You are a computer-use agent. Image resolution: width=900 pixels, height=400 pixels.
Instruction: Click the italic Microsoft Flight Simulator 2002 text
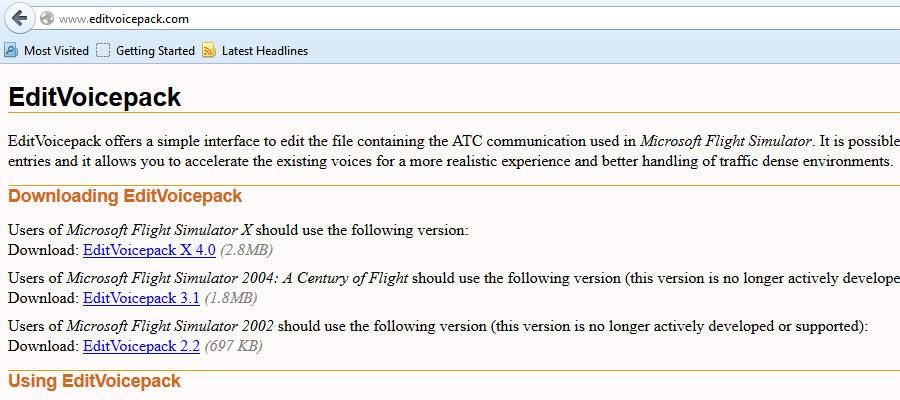170,326
